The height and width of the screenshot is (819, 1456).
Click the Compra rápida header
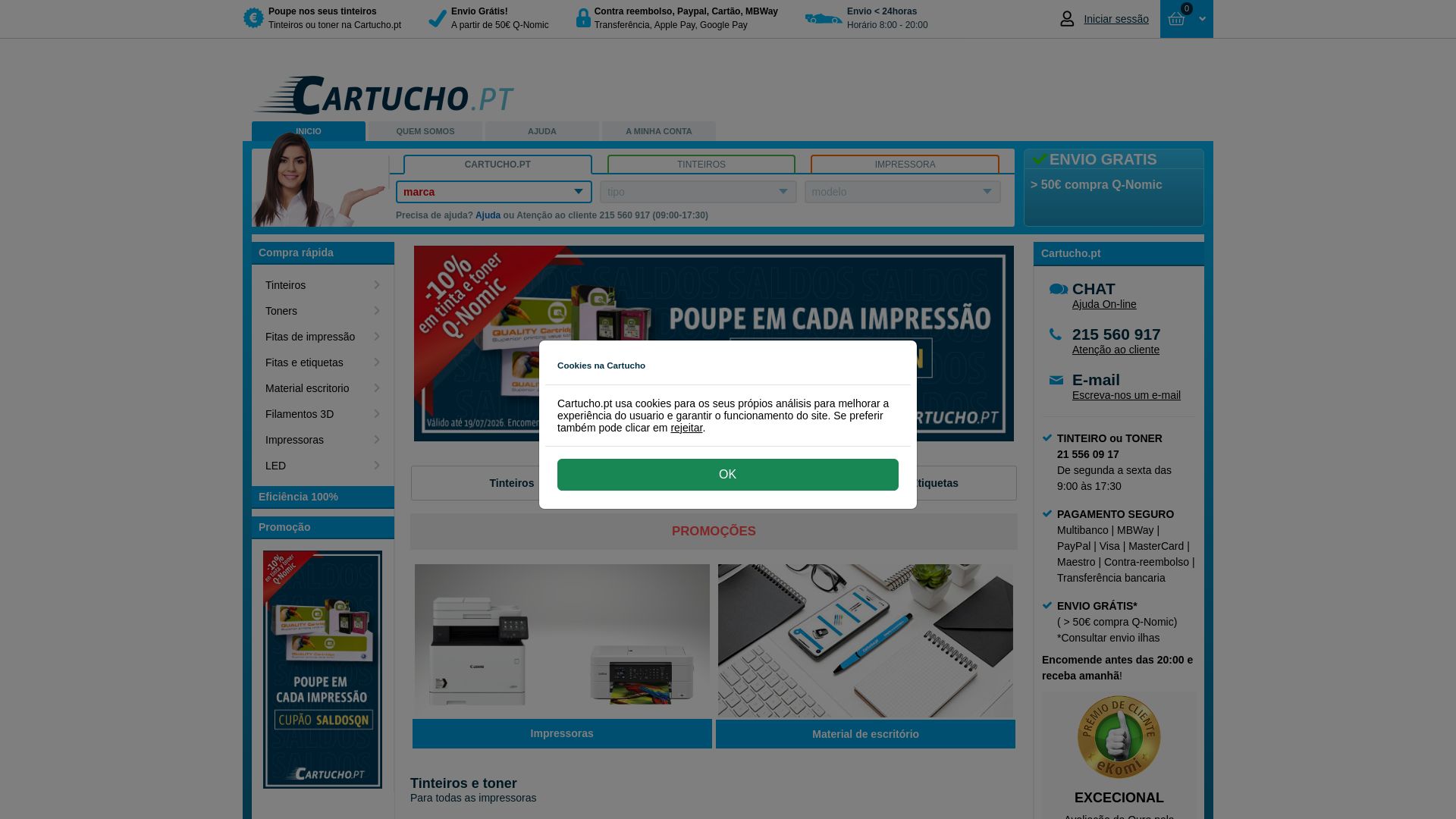click(x=323, y=253)
